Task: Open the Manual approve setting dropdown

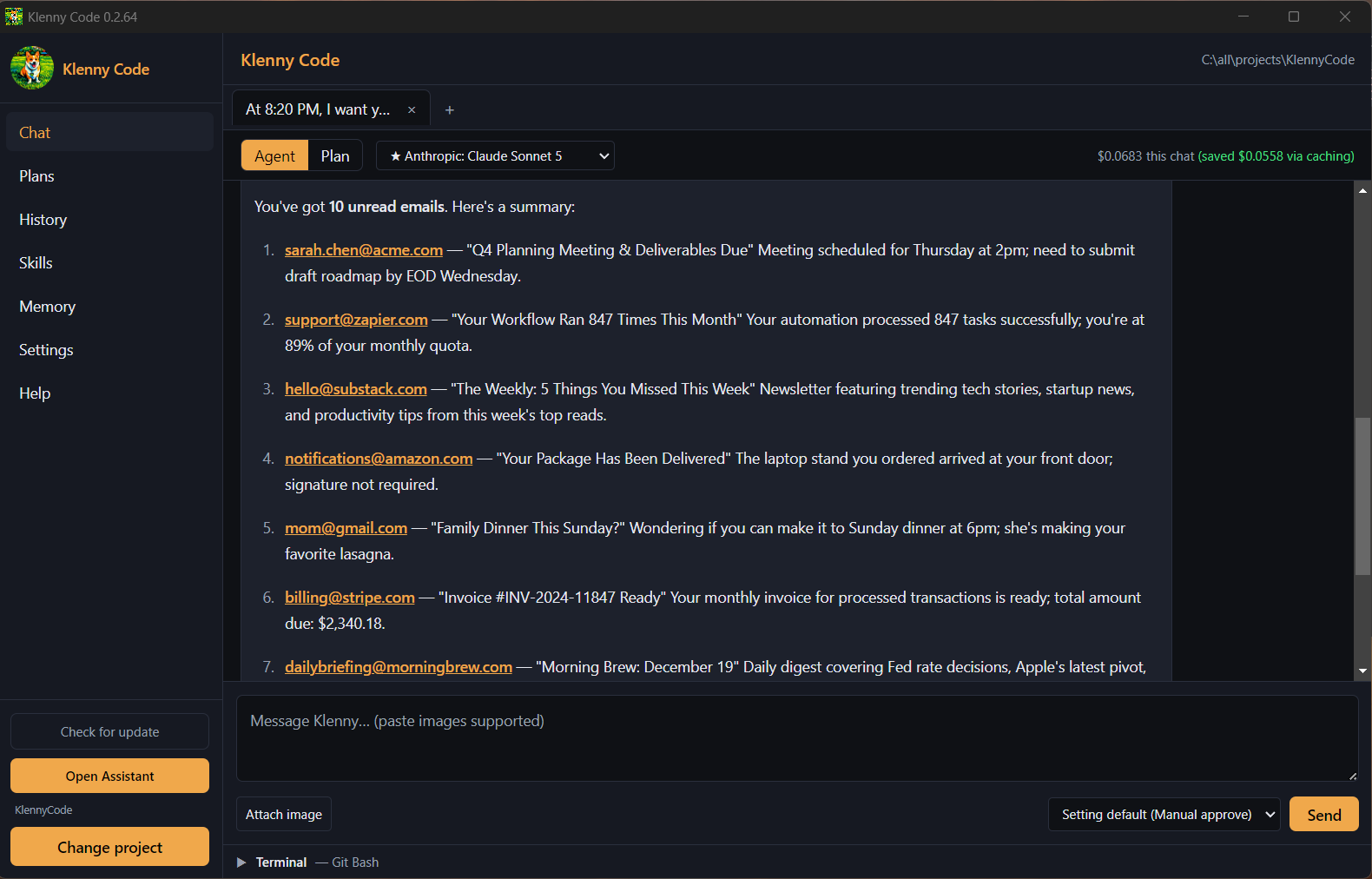Action: click(x=1164, y=815)
